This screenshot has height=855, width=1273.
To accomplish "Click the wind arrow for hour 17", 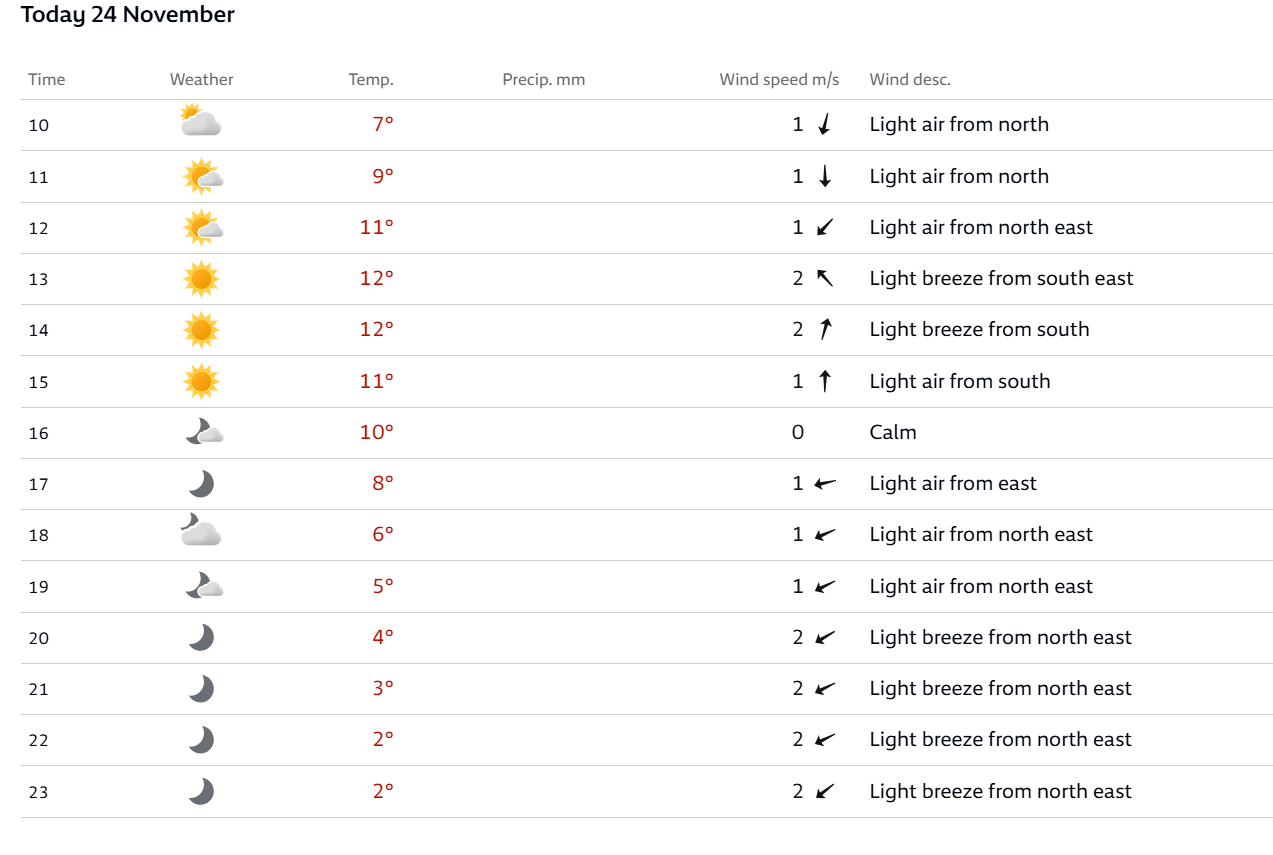I will tap(825, 484).
